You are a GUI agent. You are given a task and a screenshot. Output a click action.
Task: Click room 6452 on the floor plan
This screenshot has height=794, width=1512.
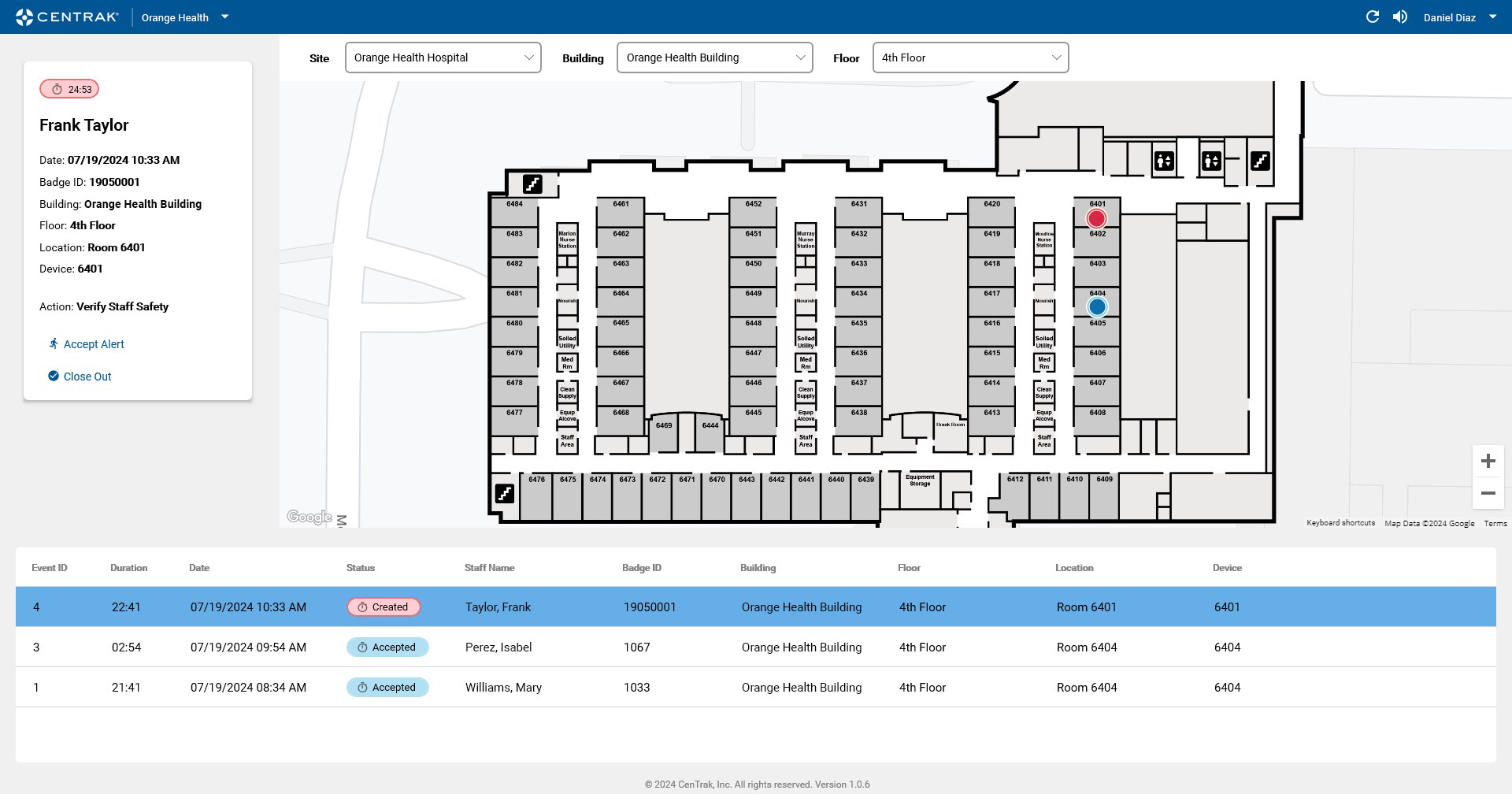coord(754,213)
